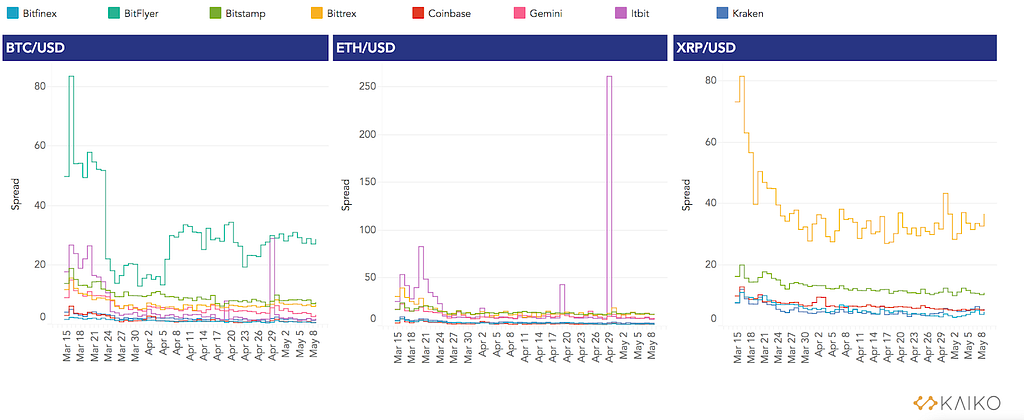The width and height of the screenshot is (1024, 420).
Task: Click the 100 tick on ETH/USD y-axis
Action: (x=370, y=230)
